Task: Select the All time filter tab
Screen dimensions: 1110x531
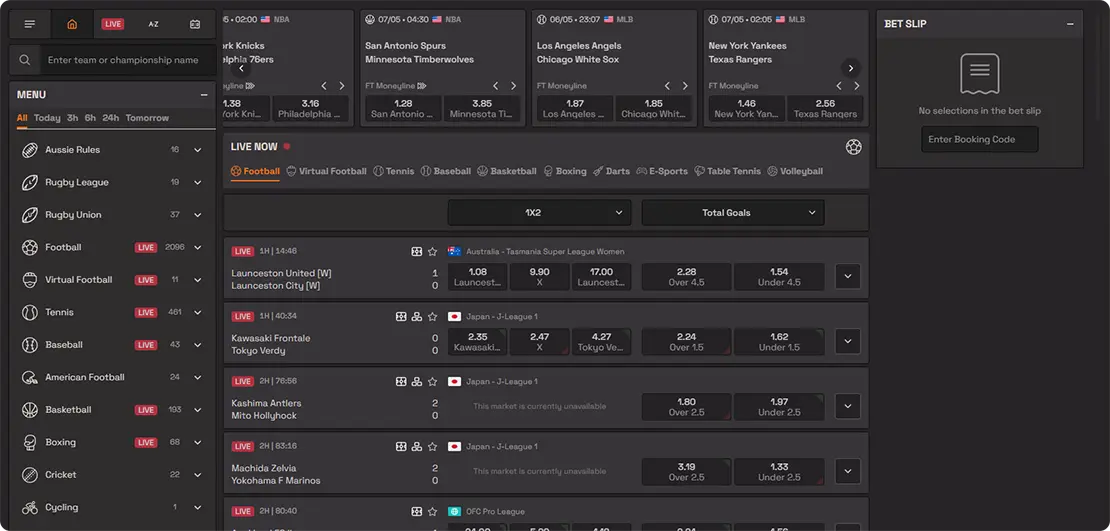Action: coord(22,118)
